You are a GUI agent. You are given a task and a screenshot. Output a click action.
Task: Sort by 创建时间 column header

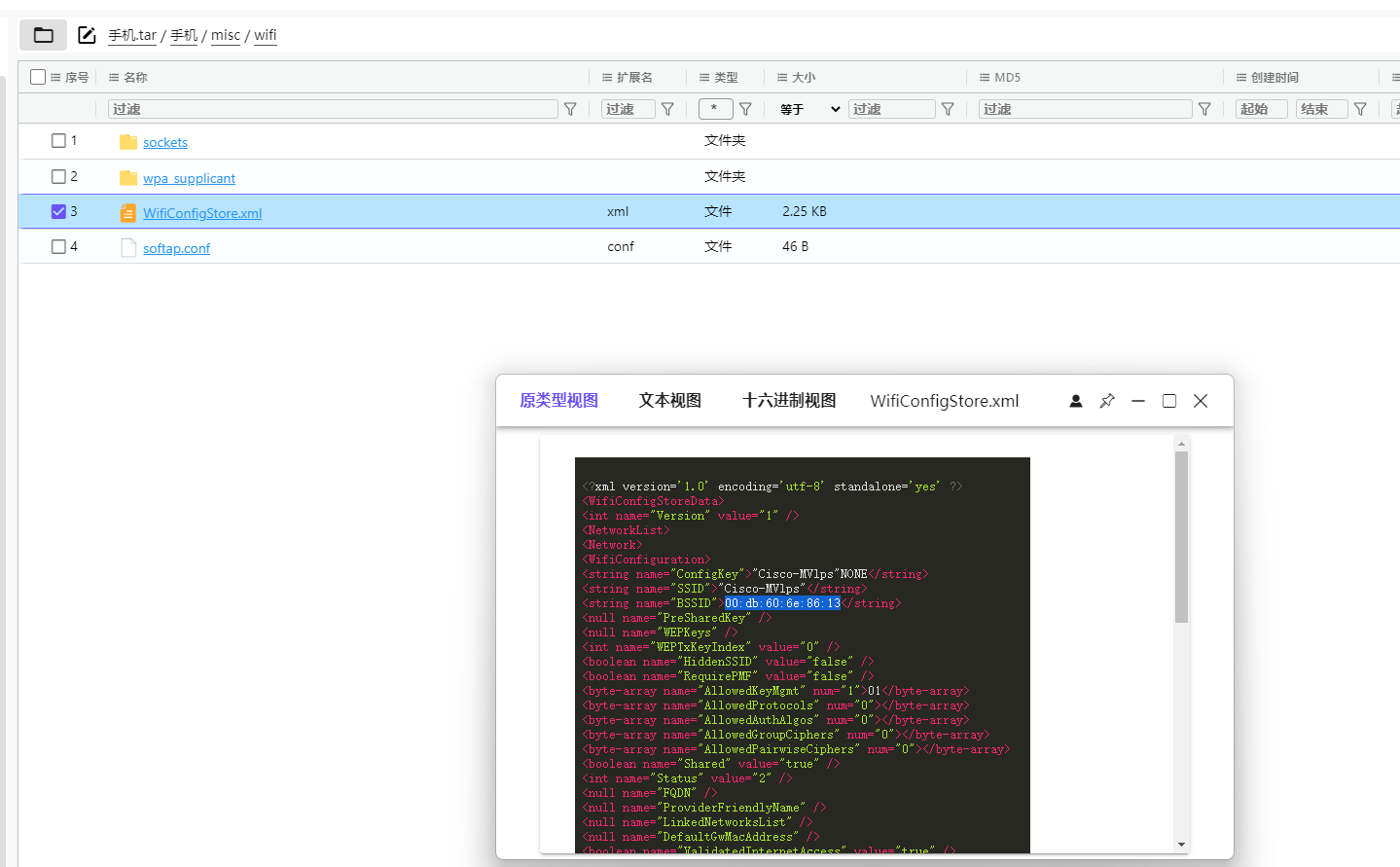point(1274,77)
